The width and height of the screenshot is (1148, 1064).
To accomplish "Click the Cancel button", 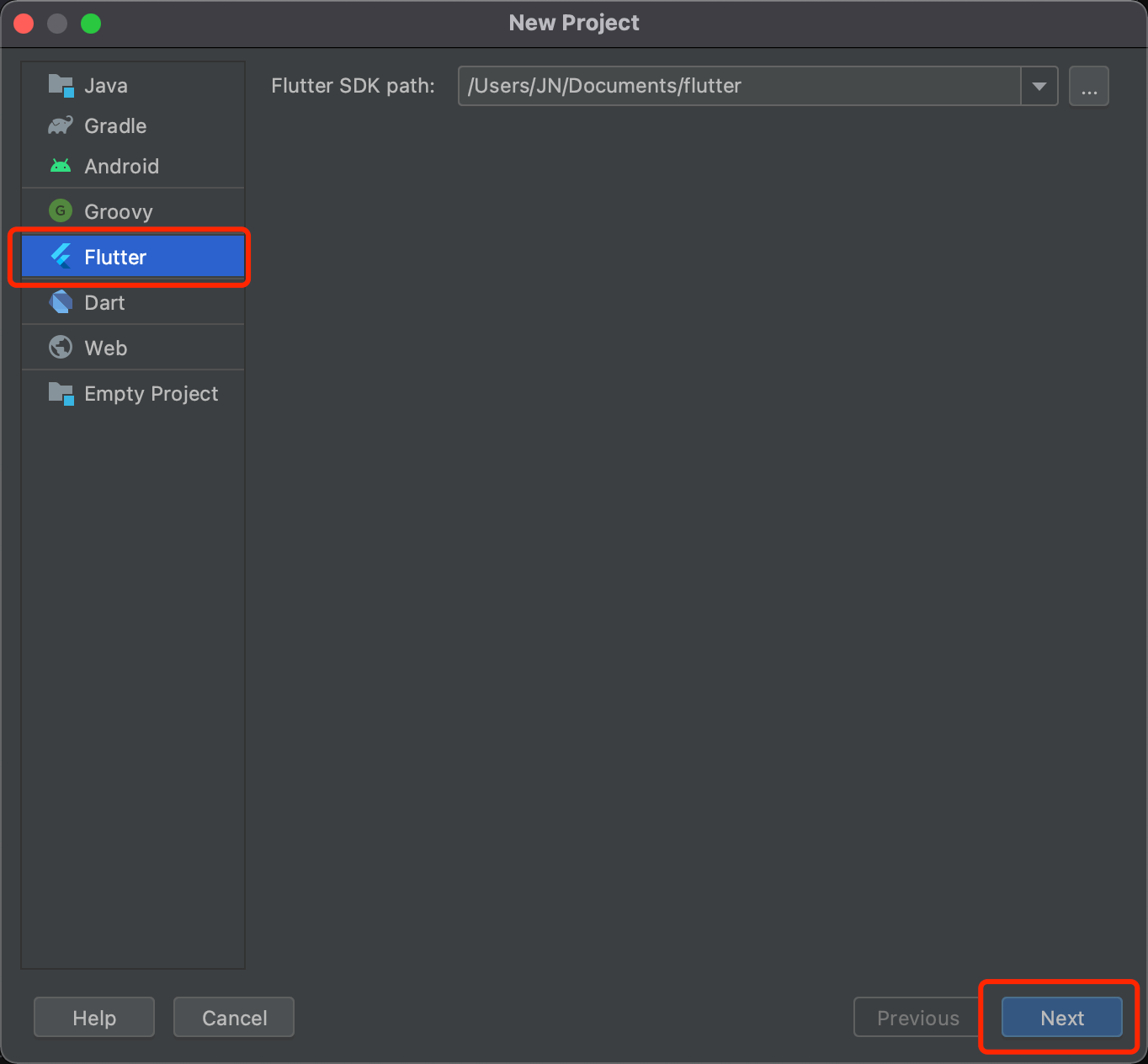I will click(x=234, y=1018).
